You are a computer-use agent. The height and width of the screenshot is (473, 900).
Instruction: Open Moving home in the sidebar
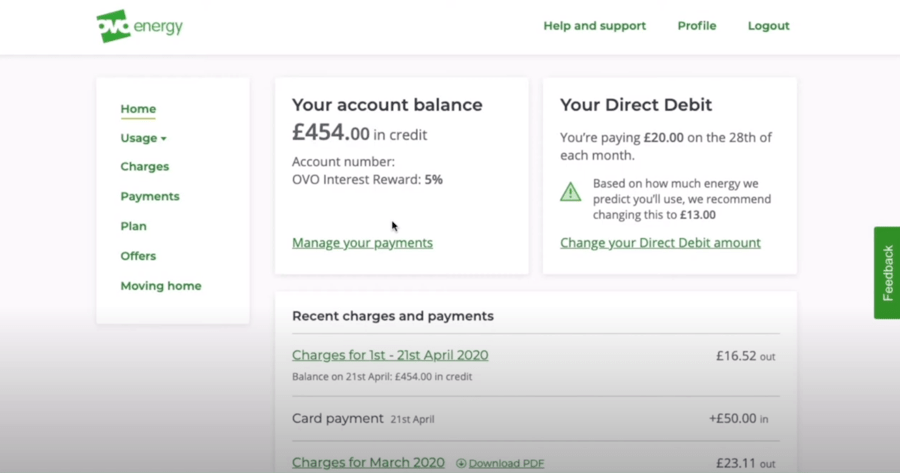click(161, 286)
